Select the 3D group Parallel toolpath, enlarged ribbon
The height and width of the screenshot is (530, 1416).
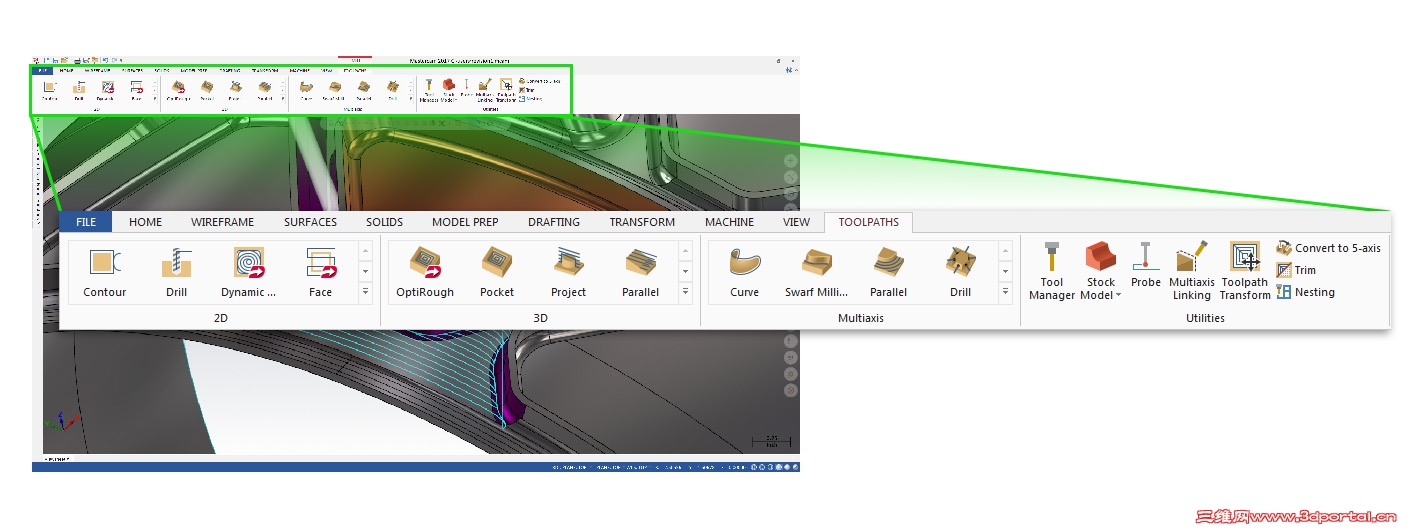point(641,272)
